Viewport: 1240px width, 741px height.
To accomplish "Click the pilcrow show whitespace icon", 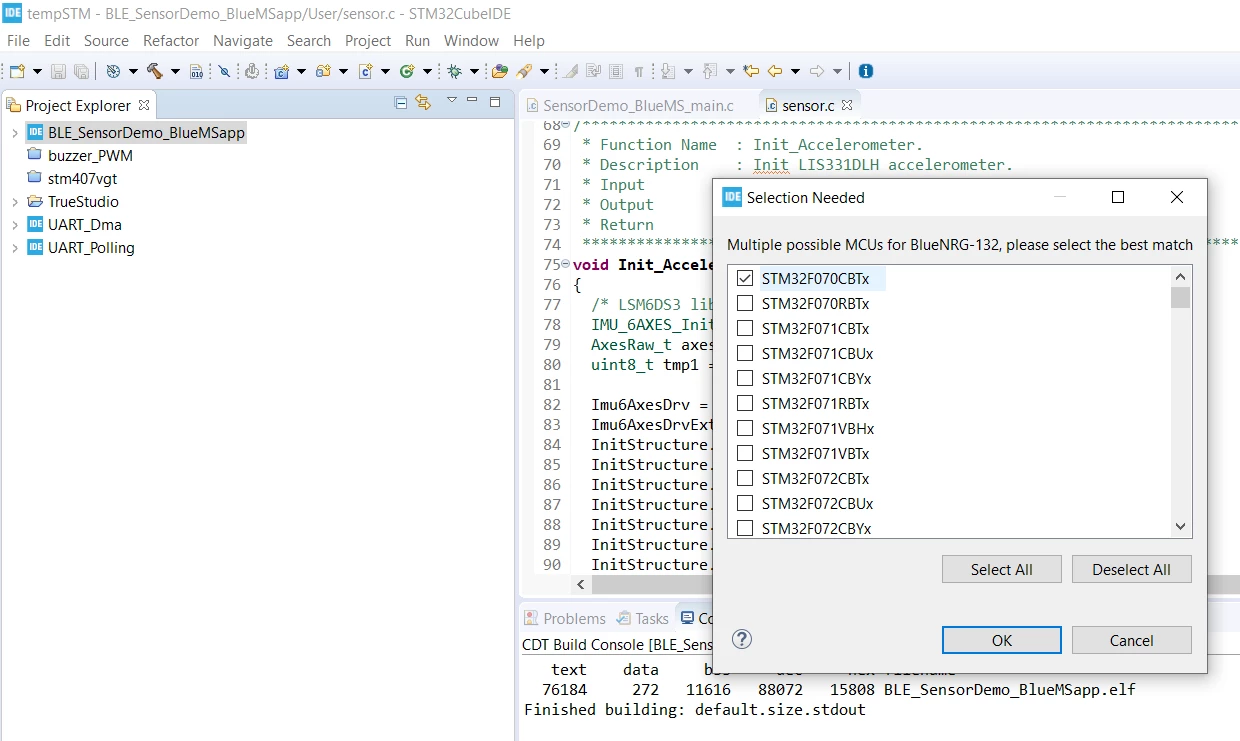I will 639,71.
